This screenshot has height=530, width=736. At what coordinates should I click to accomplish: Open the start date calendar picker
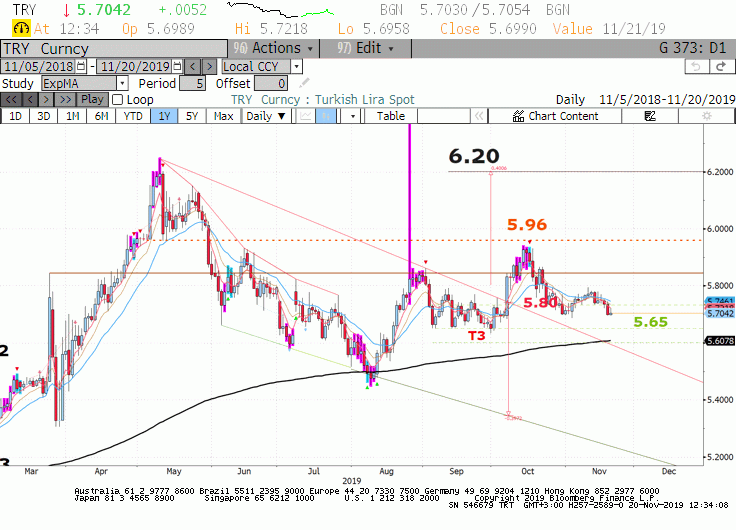81,66
